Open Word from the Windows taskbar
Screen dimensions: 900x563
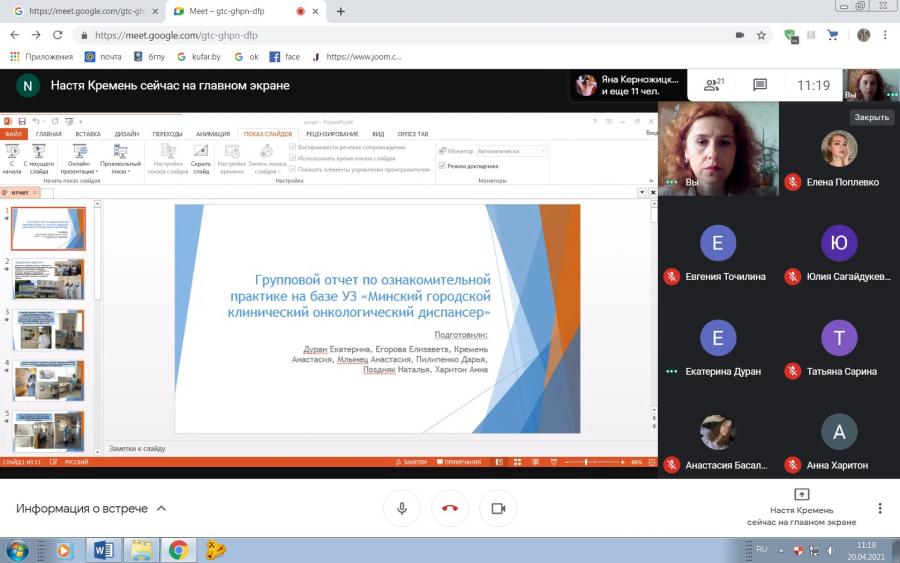coord(103,551)
